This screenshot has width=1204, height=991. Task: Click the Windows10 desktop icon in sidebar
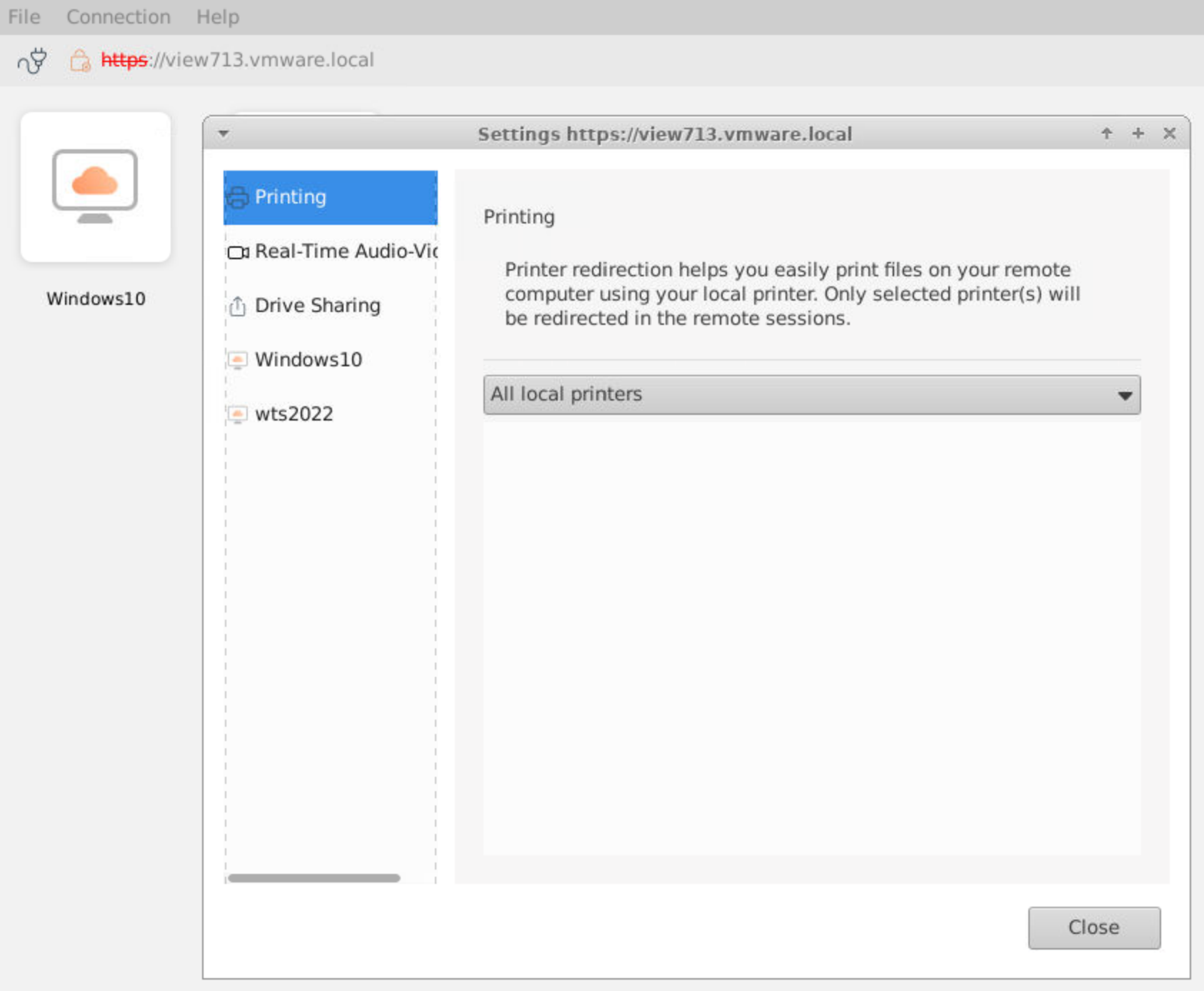(238, 360)
